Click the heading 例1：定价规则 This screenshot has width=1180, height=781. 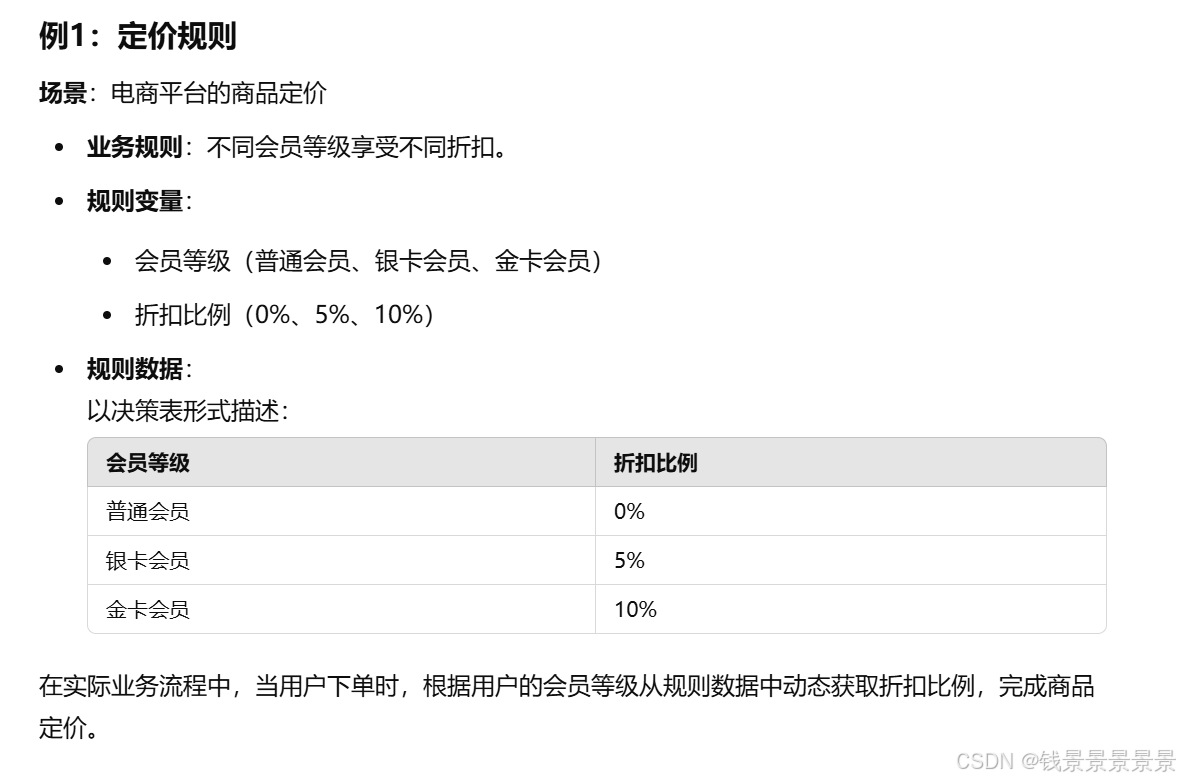(138, 35)
